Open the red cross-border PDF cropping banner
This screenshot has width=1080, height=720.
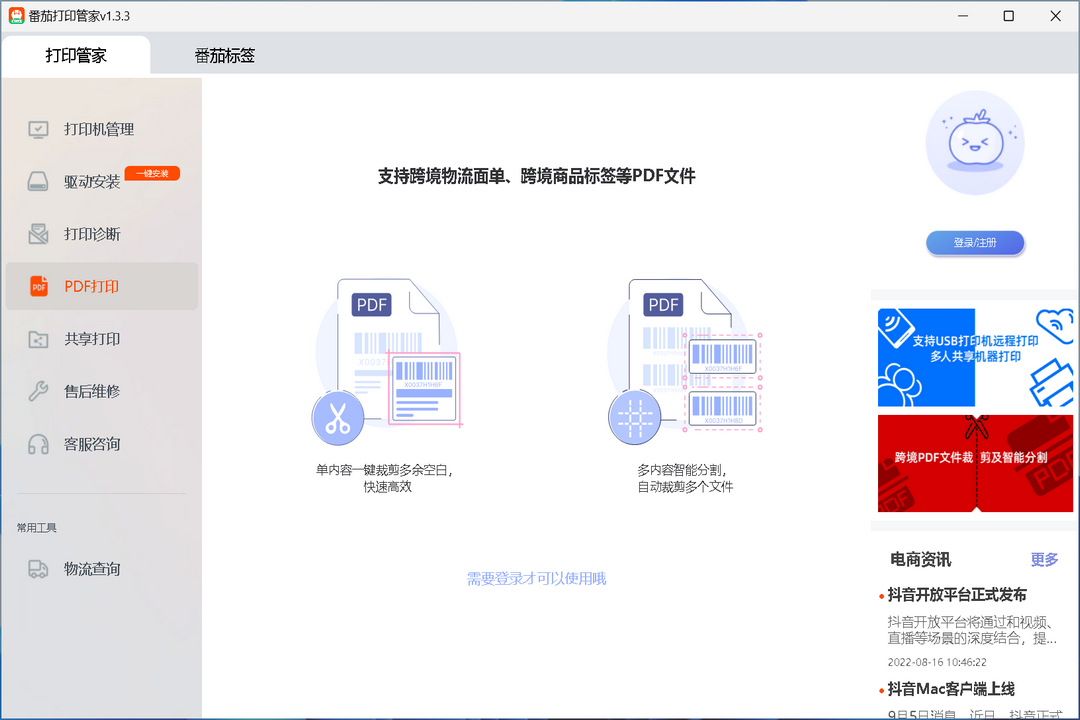(975, 463)
